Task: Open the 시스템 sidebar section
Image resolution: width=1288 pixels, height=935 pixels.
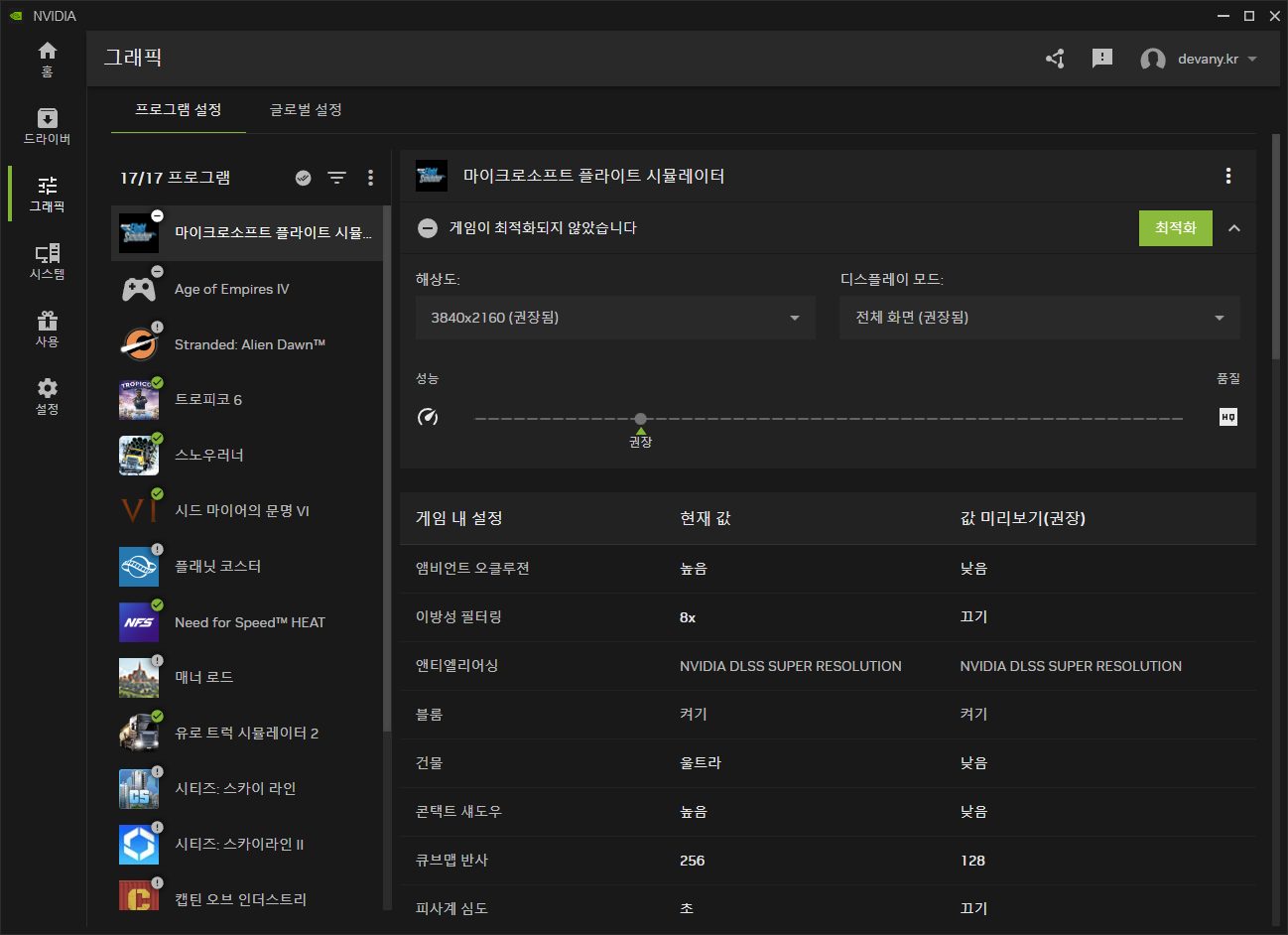Action: (x=47, y=261)
